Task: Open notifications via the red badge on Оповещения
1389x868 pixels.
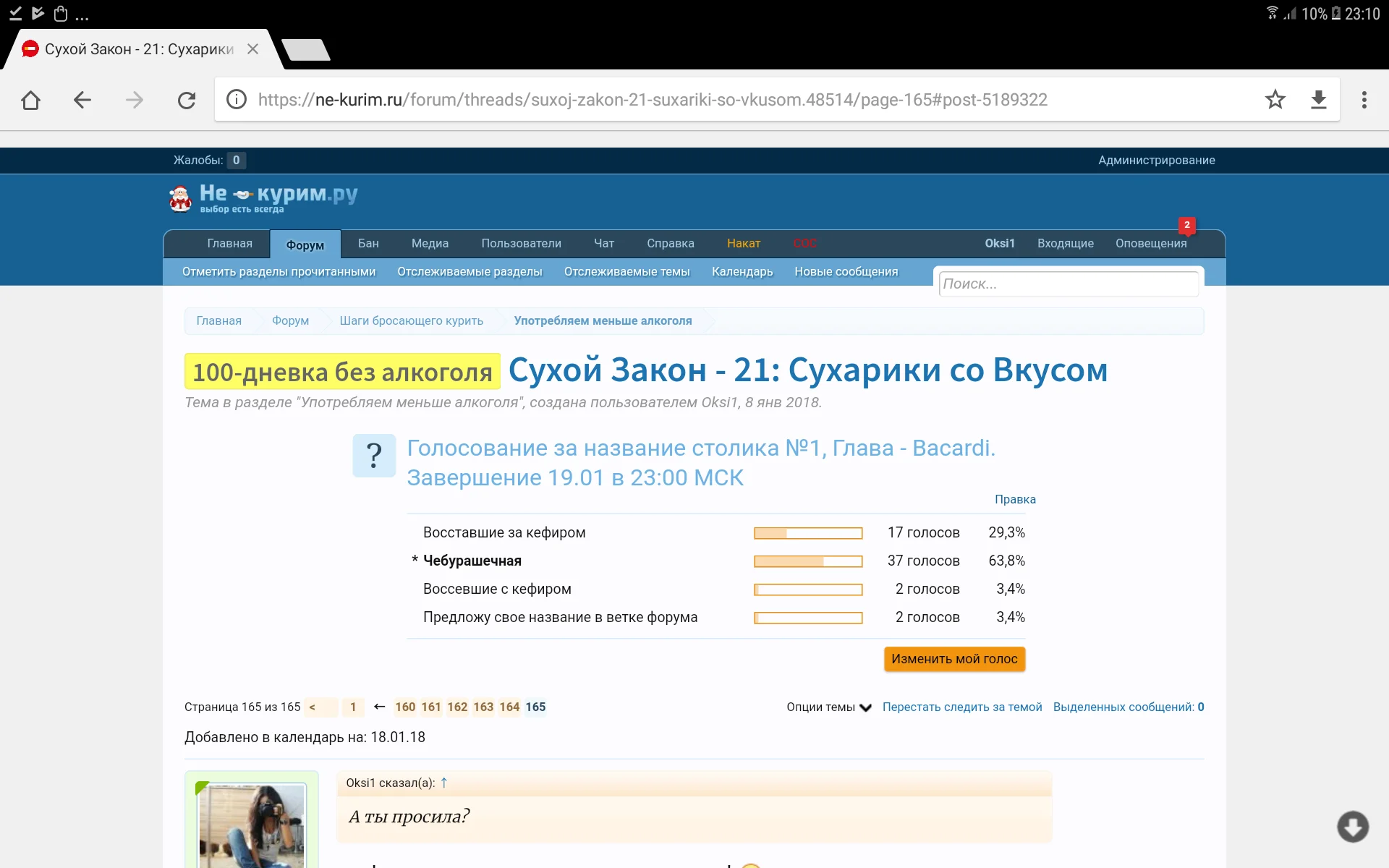Action: [x=1188, y=226]
